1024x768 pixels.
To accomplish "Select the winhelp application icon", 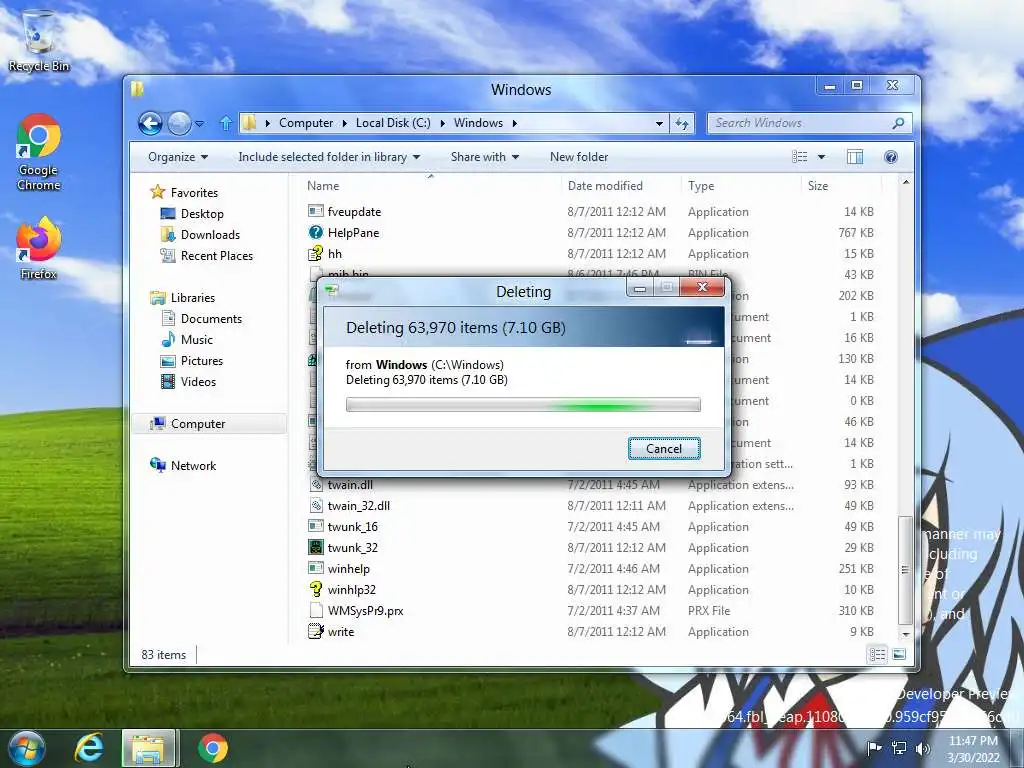I will click(x=315, y=568).
